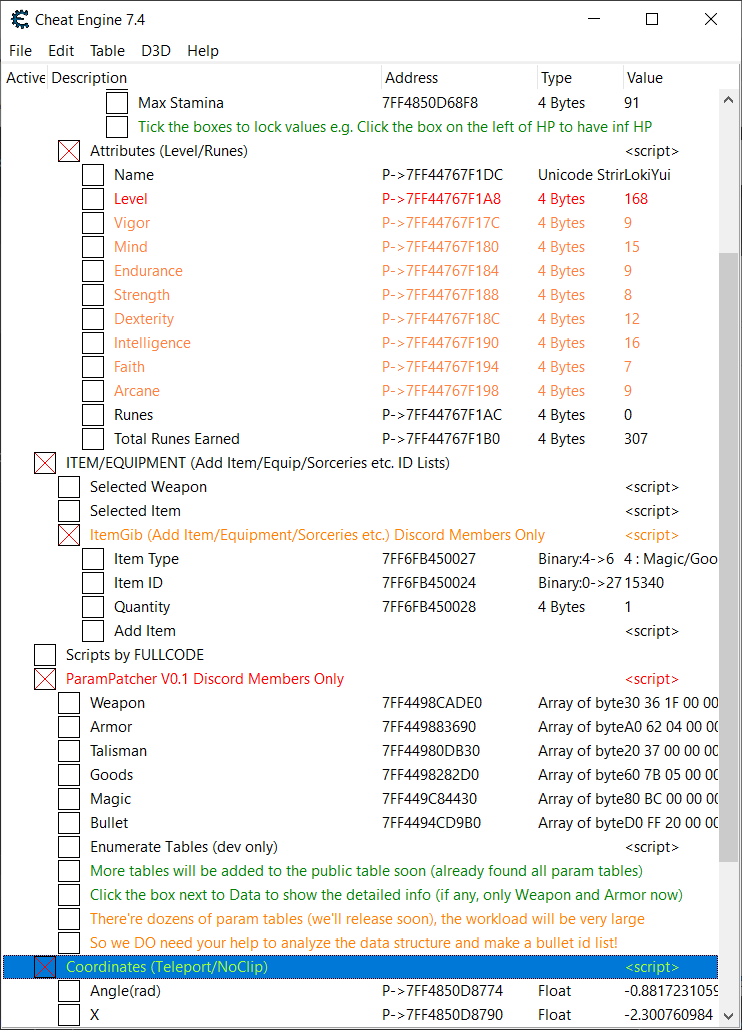742x1030 pixels.
Task: Select the Runes value 0
Action: tap(628, 415)
